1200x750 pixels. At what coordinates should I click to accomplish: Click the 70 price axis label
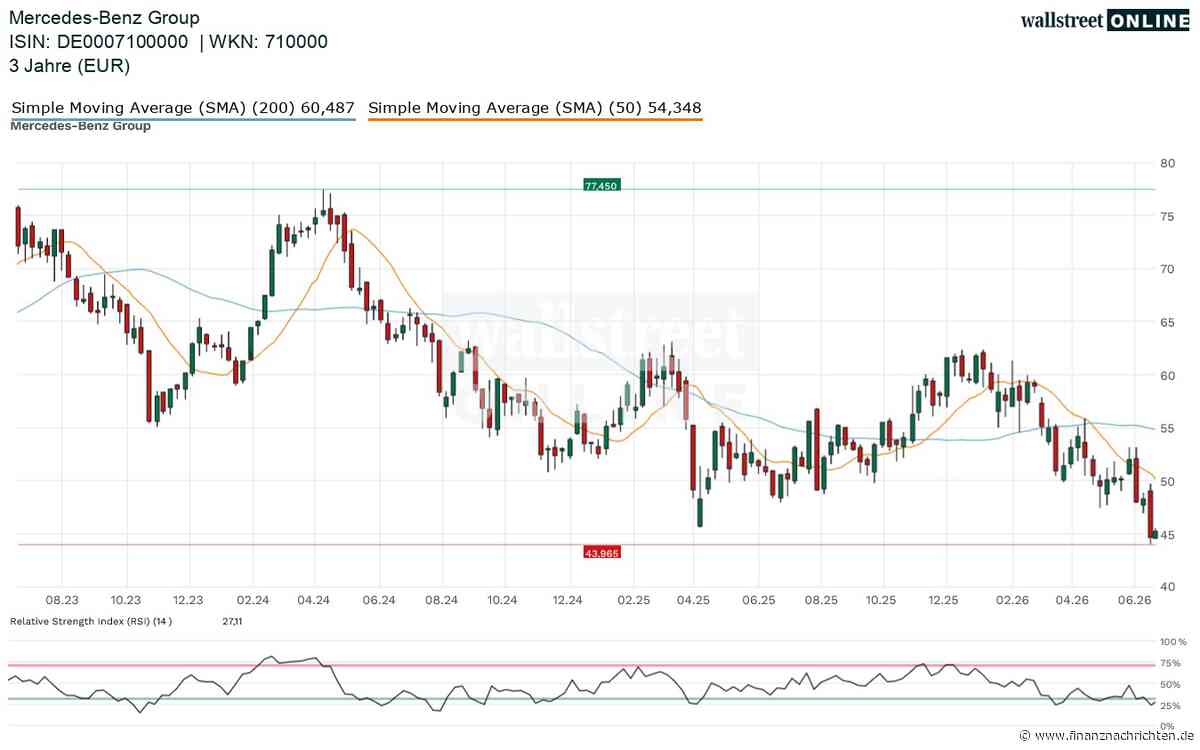click(1167, 268)
